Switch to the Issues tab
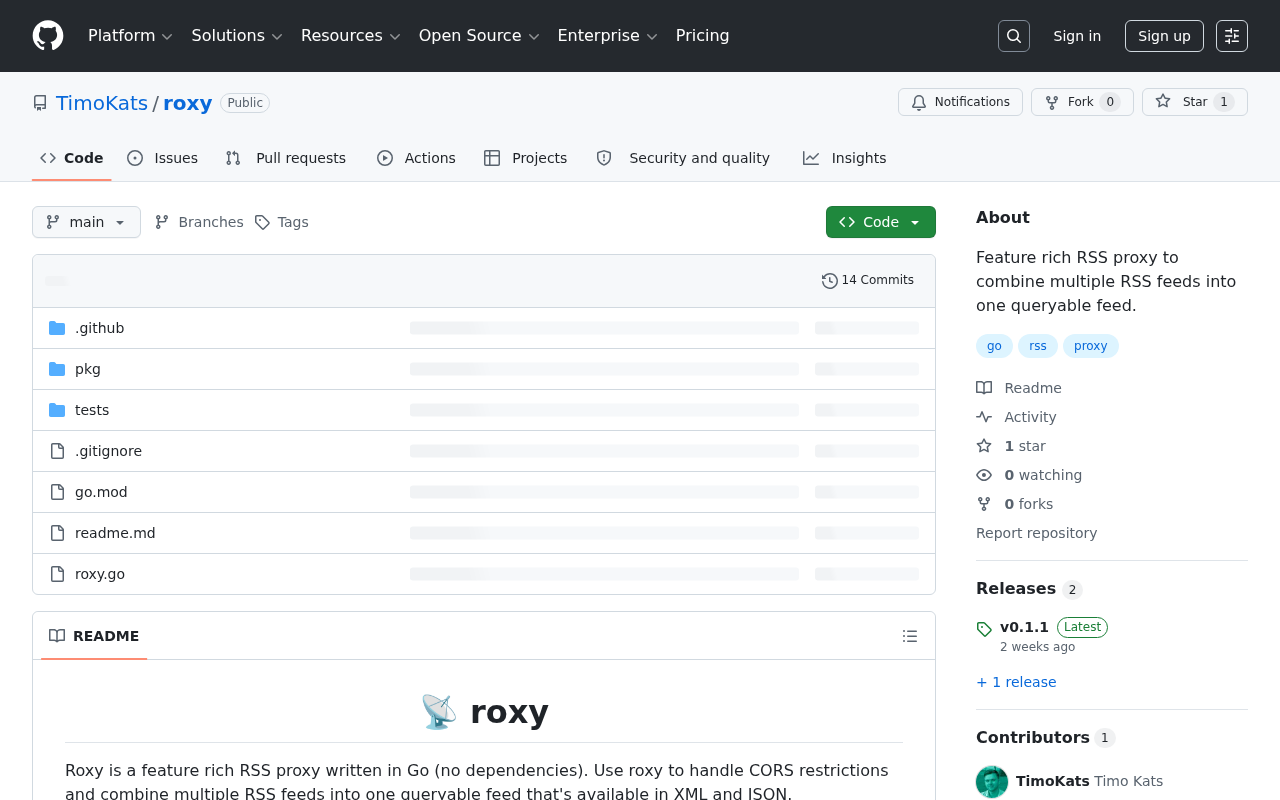This screenshot has width=1280, height=800. point(163,158)
